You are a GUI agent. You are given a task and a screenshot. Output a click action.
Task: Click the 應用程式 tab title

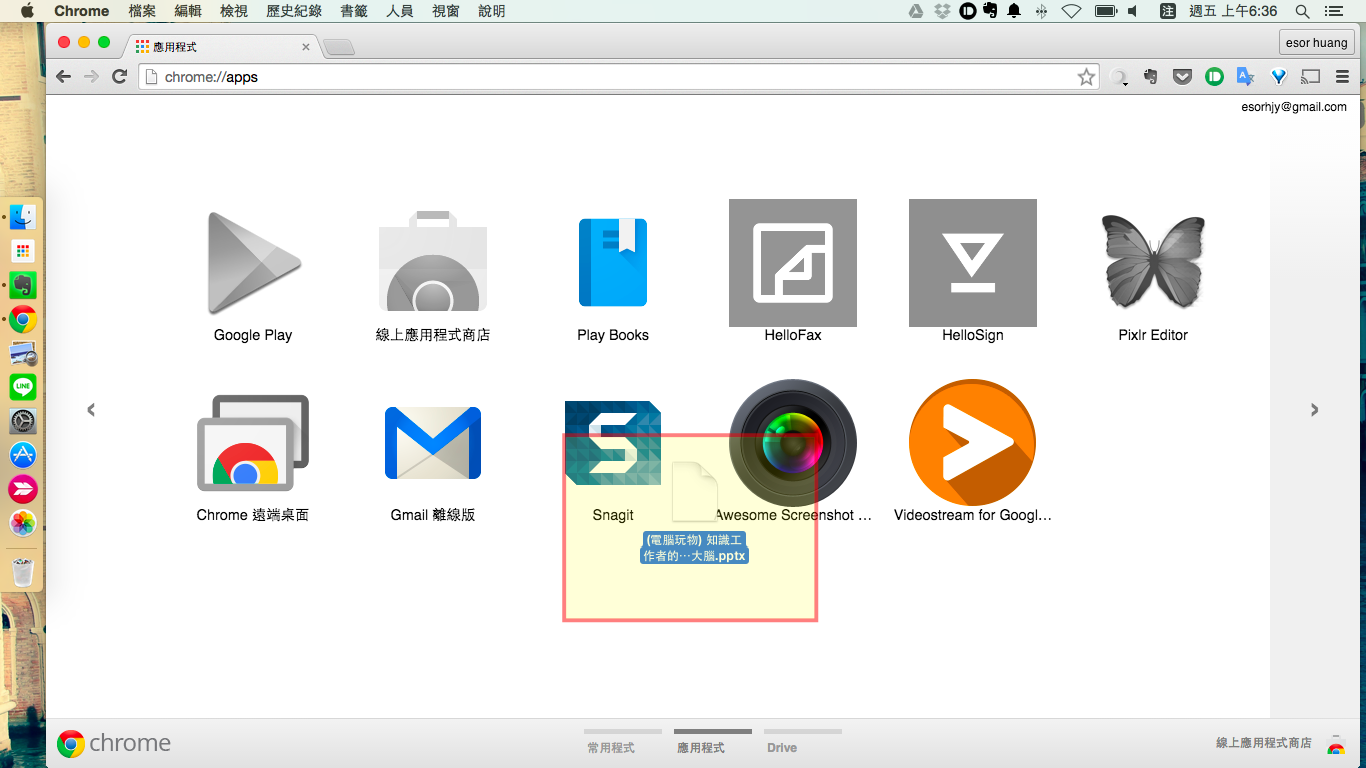[175, 47]
